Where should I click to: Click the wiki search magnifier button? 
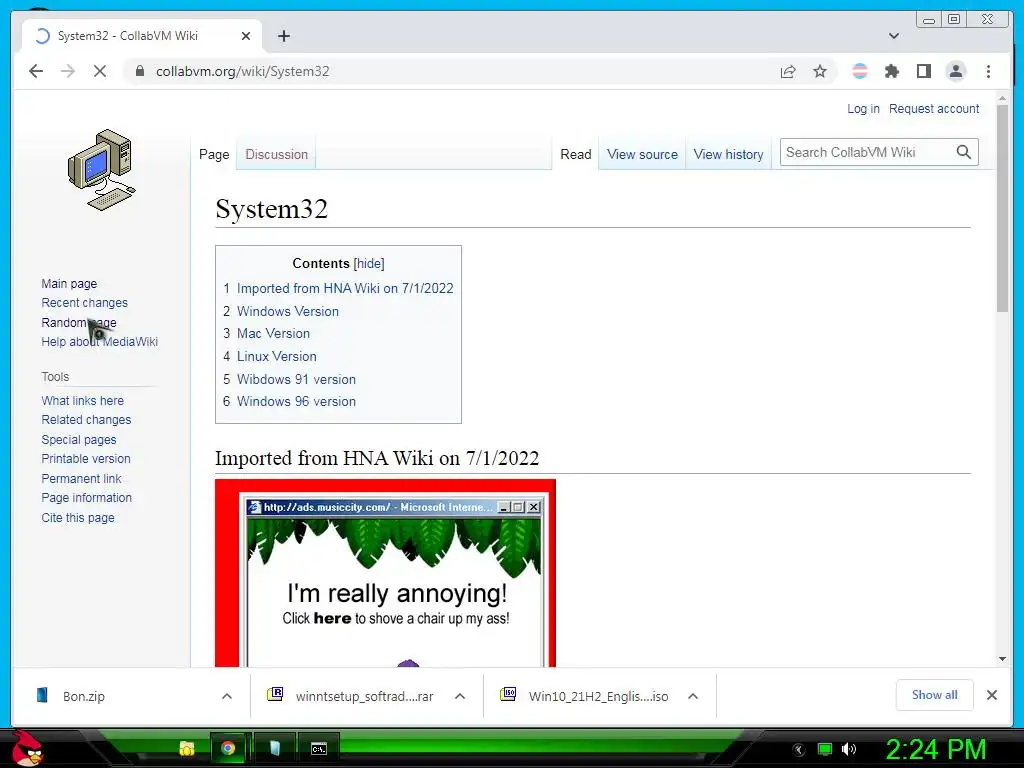pyautogui.click(x=964, y=152)
